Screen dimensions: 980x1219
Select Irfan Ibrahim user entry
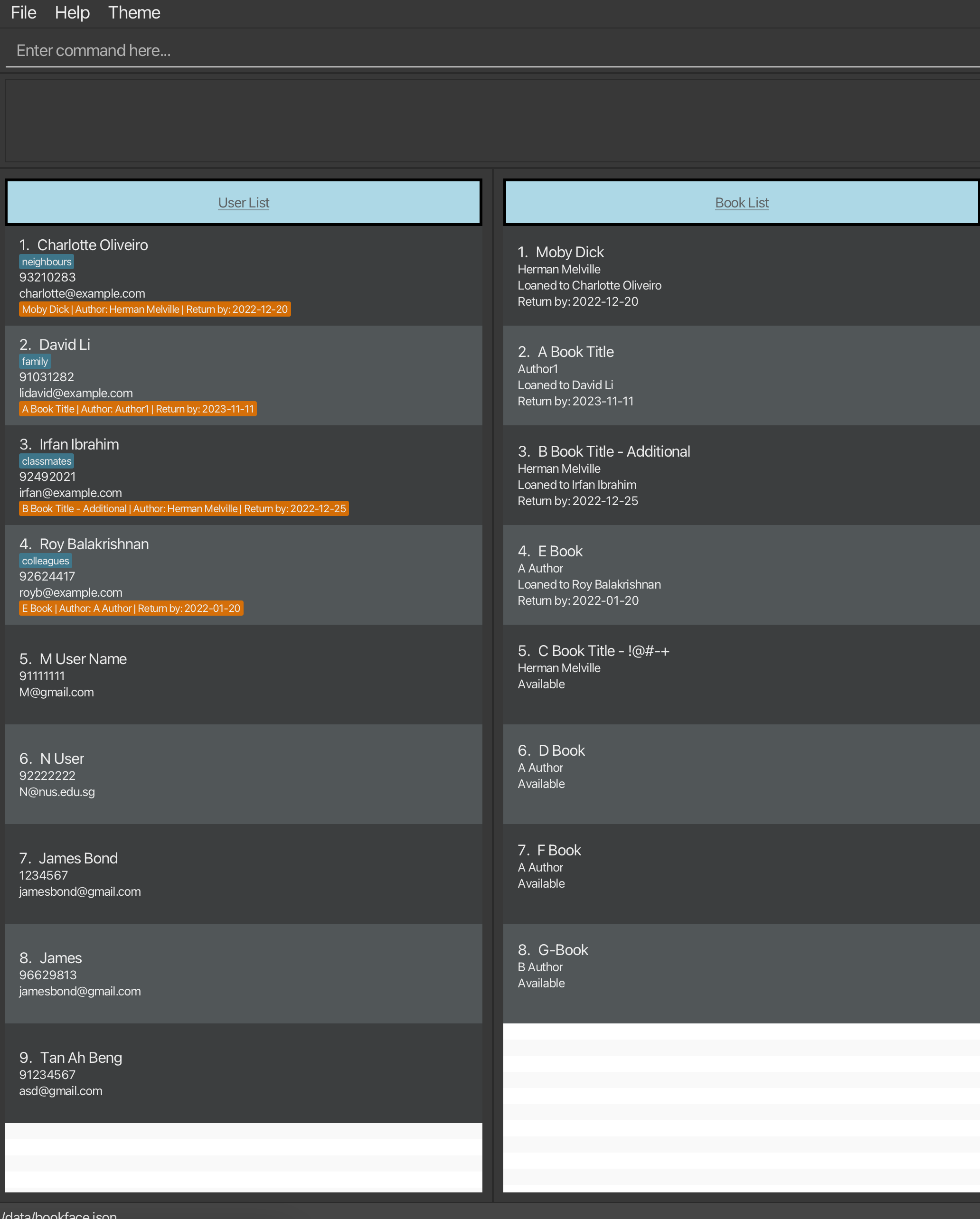[x=243, y=475]
